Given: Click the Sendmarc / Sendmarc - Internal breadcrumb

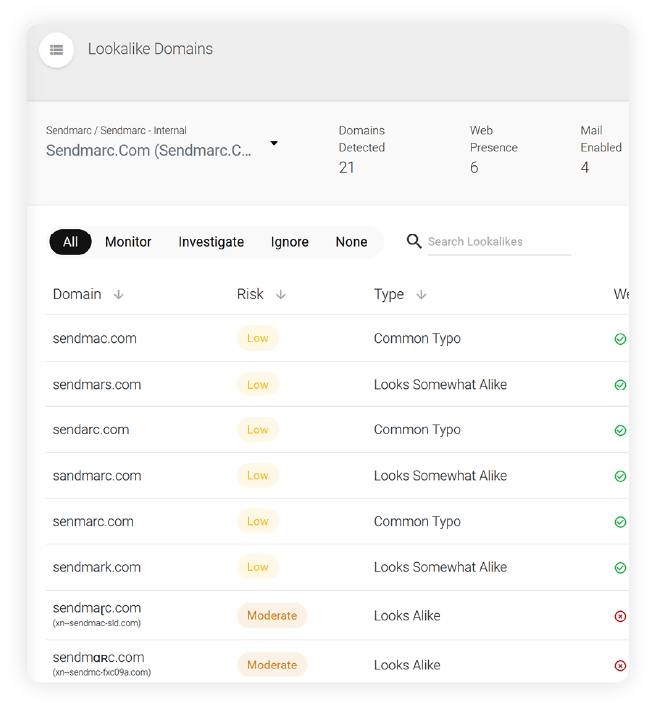Looking at the screenshot, I should 116,131.
